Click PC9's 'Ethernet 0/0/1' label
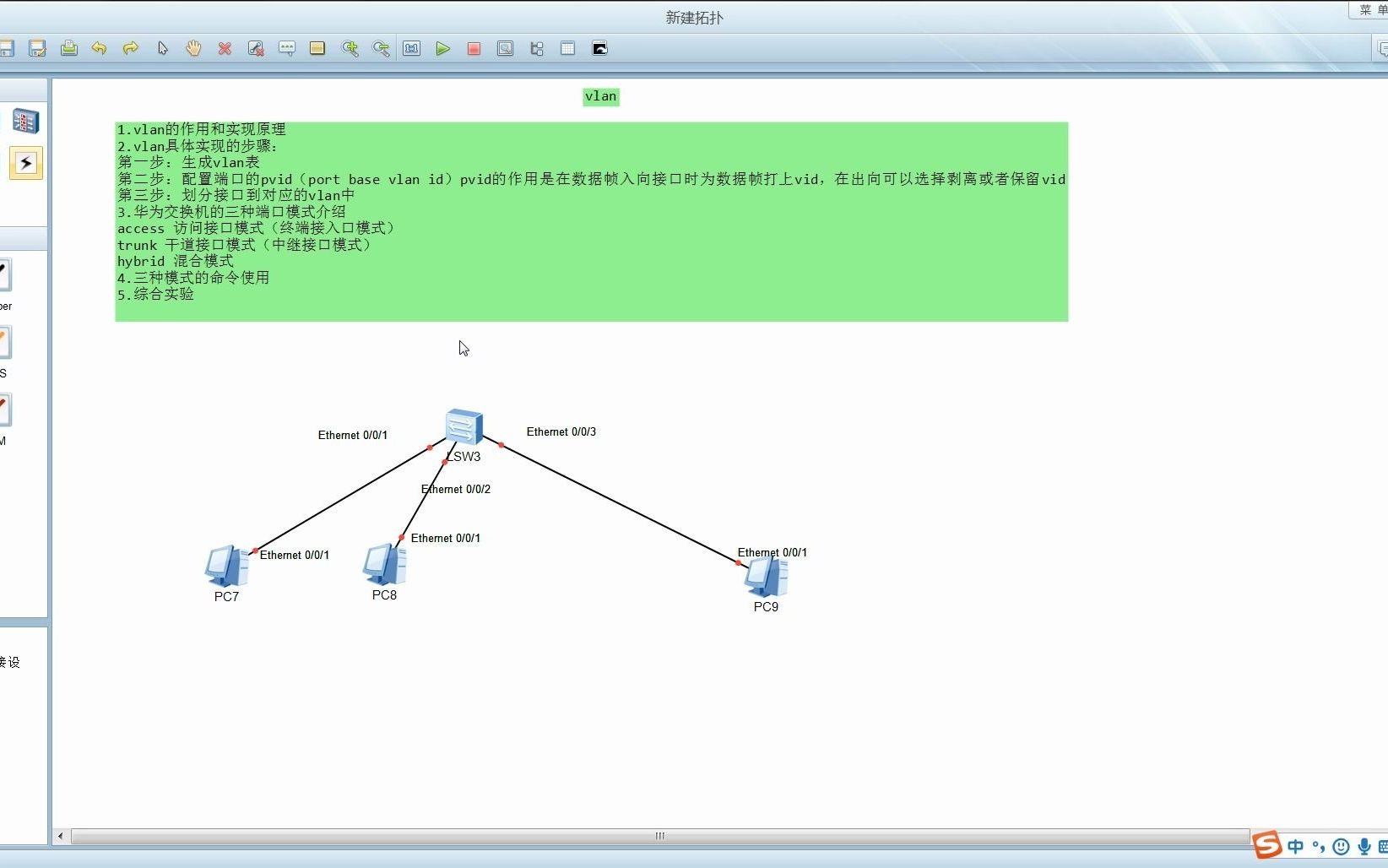The image size is (1388, 868). (773, 552)
